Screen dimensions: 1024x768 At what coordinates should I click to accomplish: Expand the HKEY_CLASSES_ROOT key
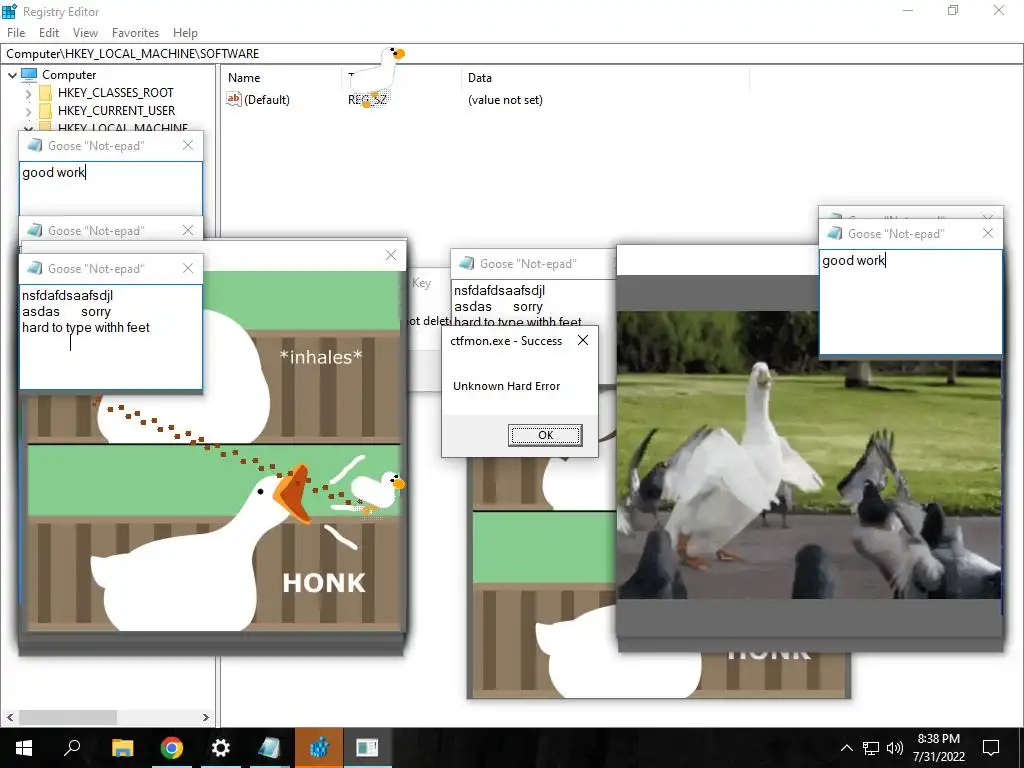tap(28, 93)
